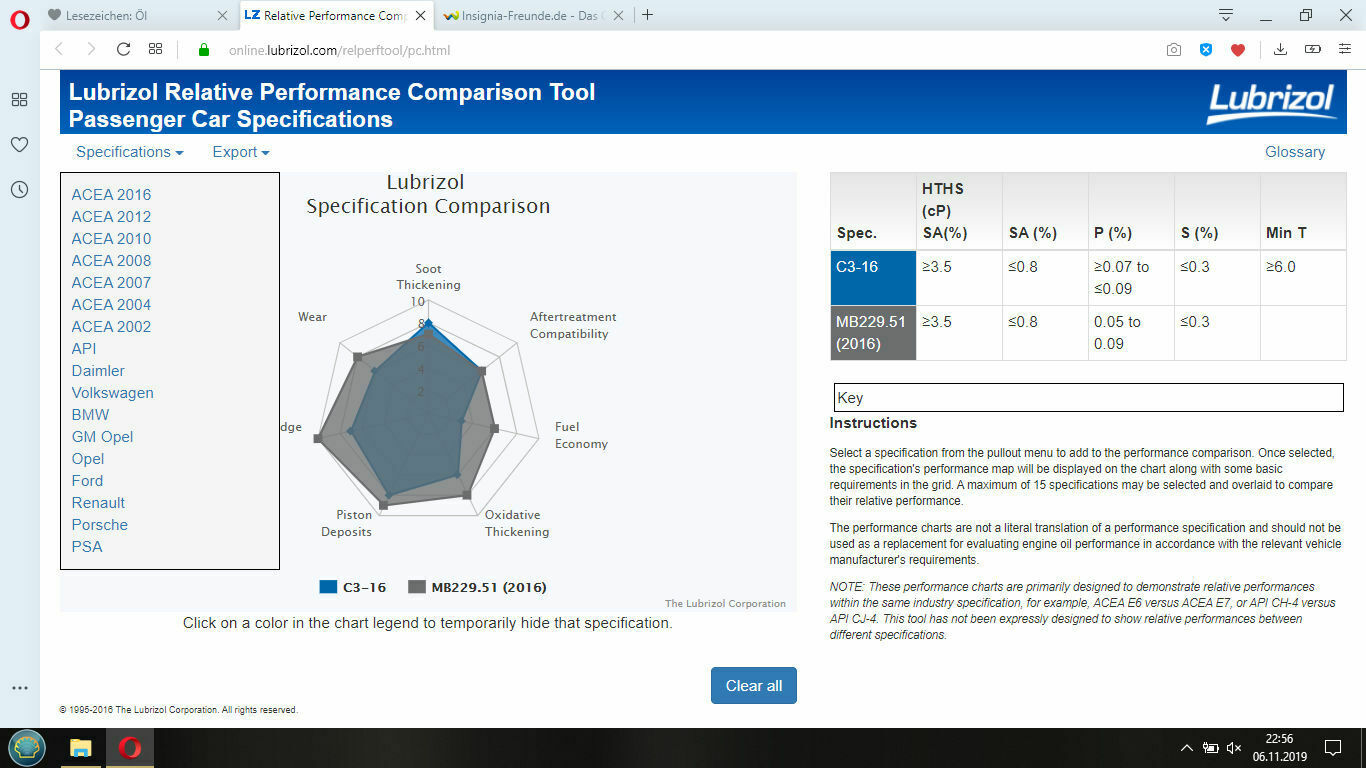The image size is (1366, 768).
Task: Click the blue C3-16 table cell
Action: pyautogui.click(x=872, y=277)
